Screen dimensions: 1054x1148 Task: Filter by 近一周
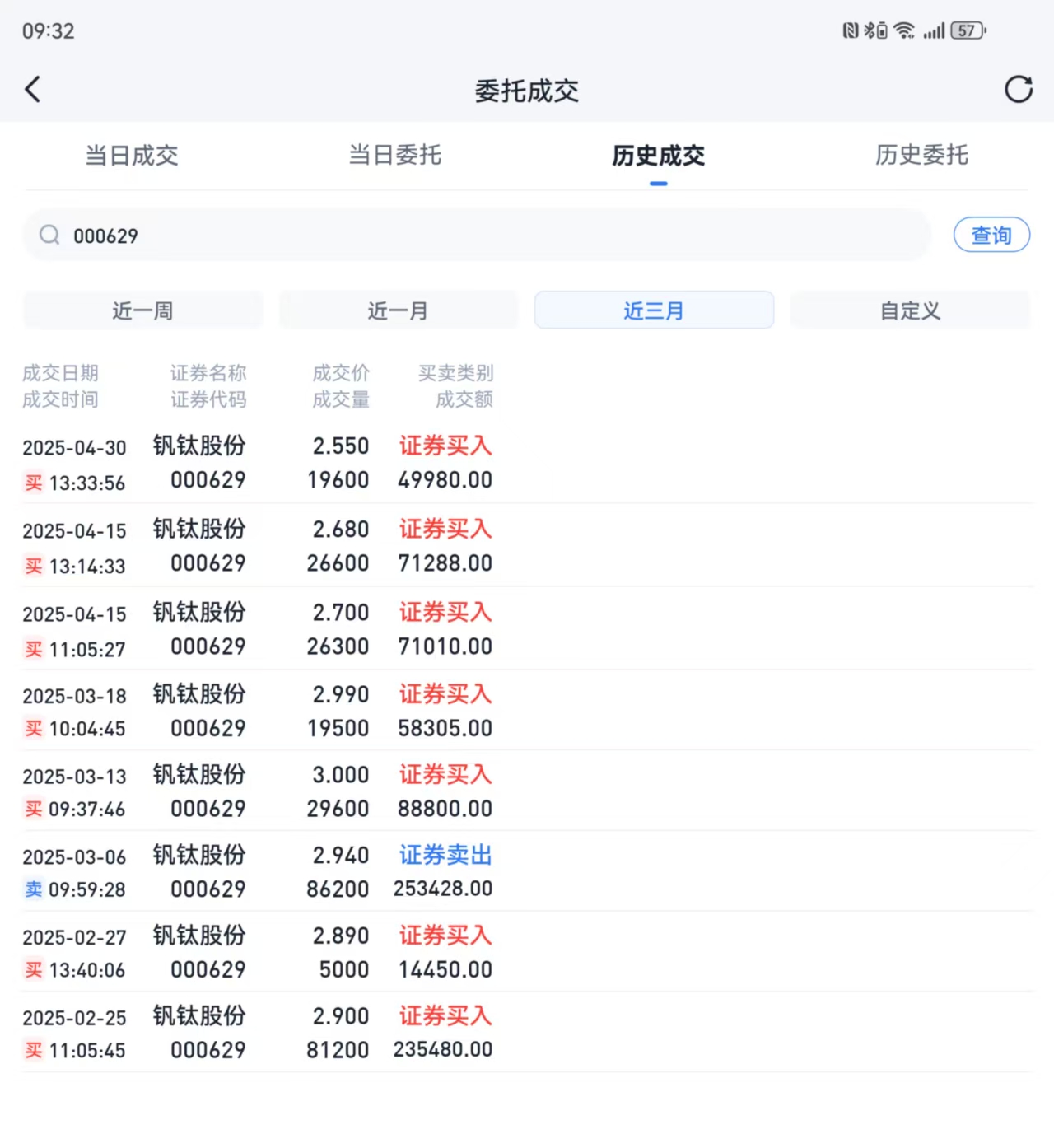click(143, 310)
